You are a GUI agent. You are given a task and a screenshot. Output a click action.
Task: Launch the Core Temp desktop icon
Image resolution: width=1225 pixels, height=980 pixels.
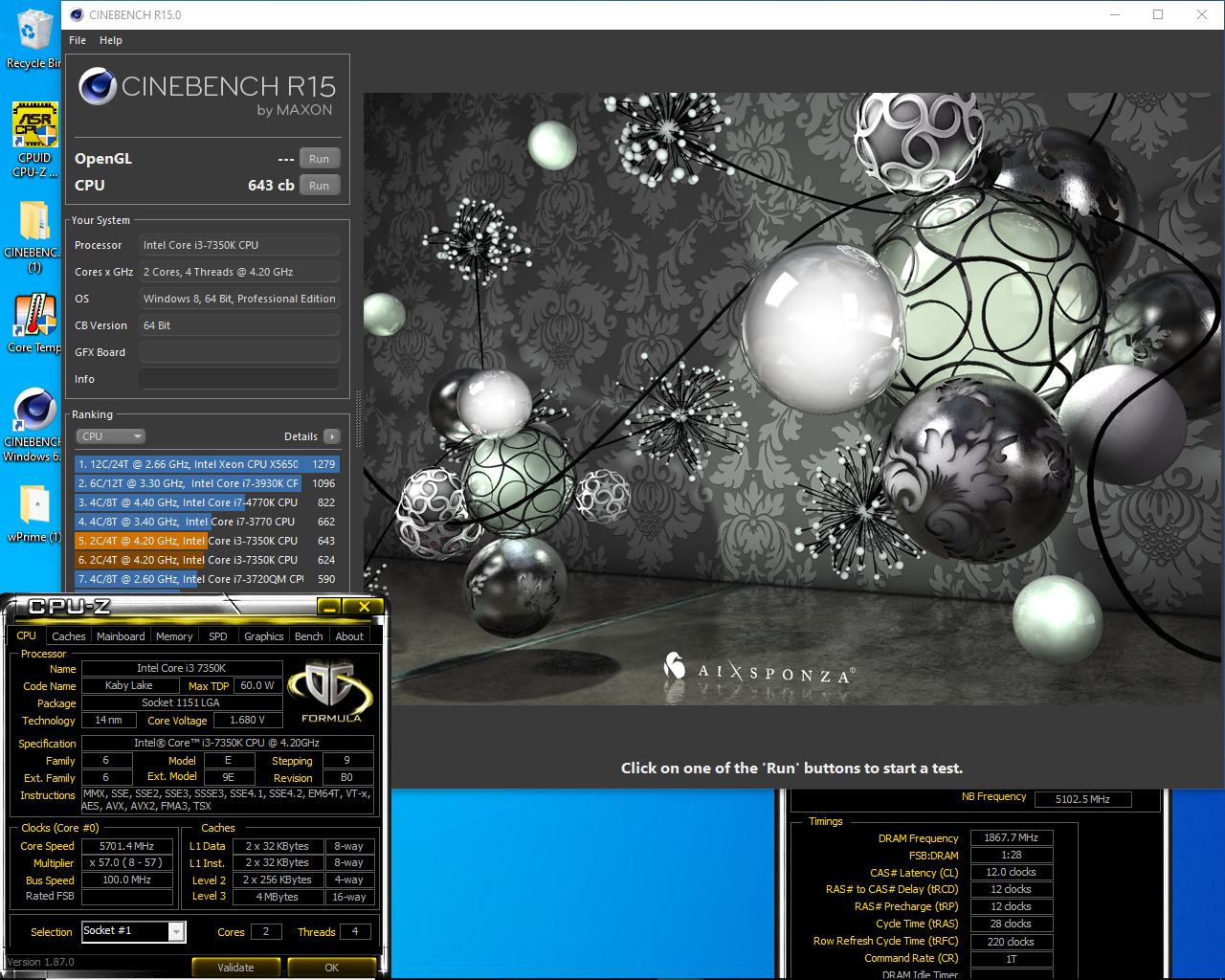[x=34, y=323]
